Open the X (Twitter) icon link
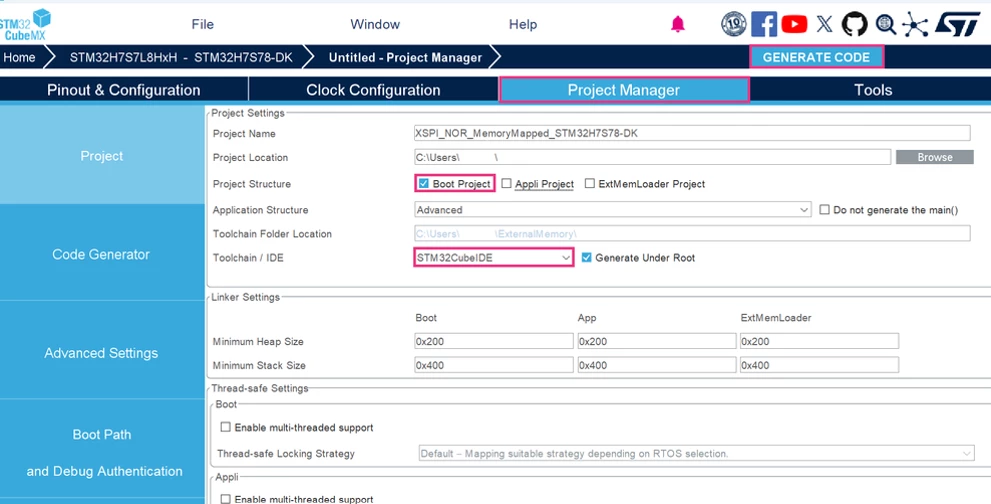The image size is (991, 504). pos(824,24)
